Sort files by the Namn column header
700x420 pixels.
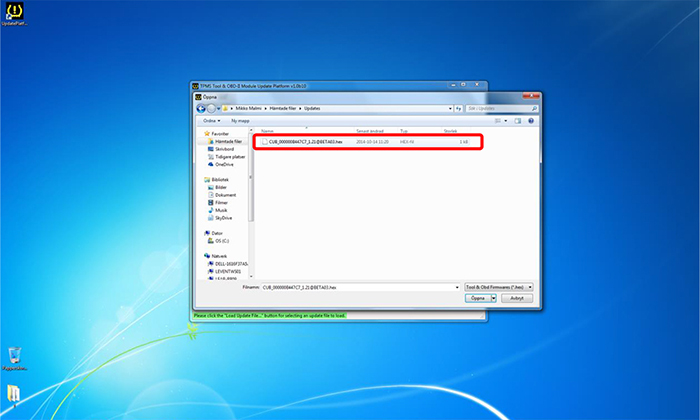pos(268,130)
